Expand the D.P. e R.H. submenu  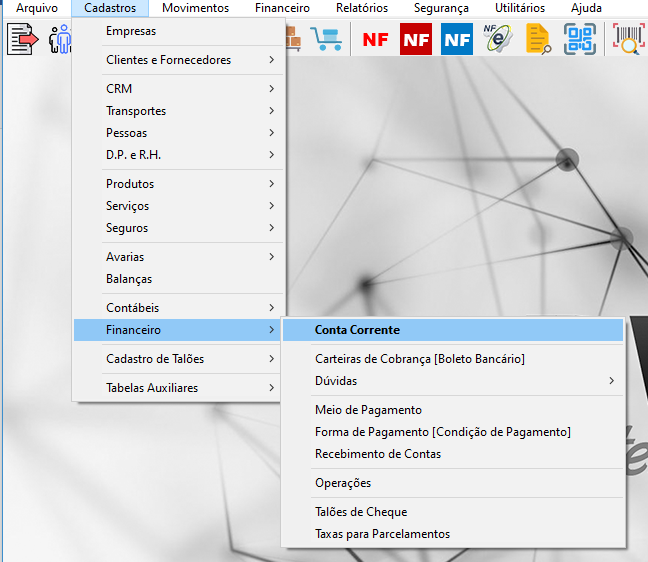click(x=179, y=155)
